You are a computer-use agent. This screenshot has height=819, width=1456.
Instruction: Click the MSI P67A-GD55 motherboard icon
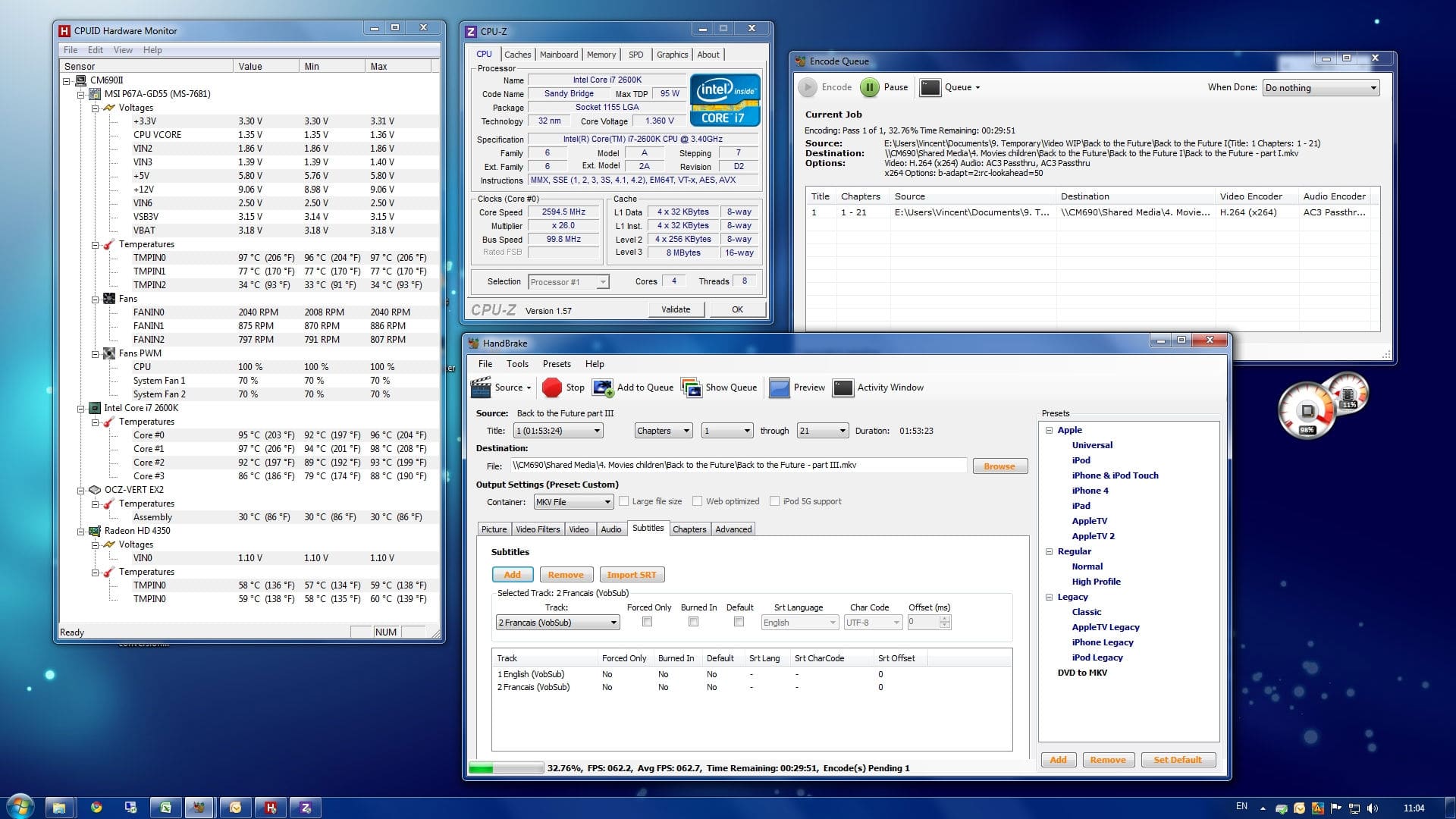pos(95,94)
